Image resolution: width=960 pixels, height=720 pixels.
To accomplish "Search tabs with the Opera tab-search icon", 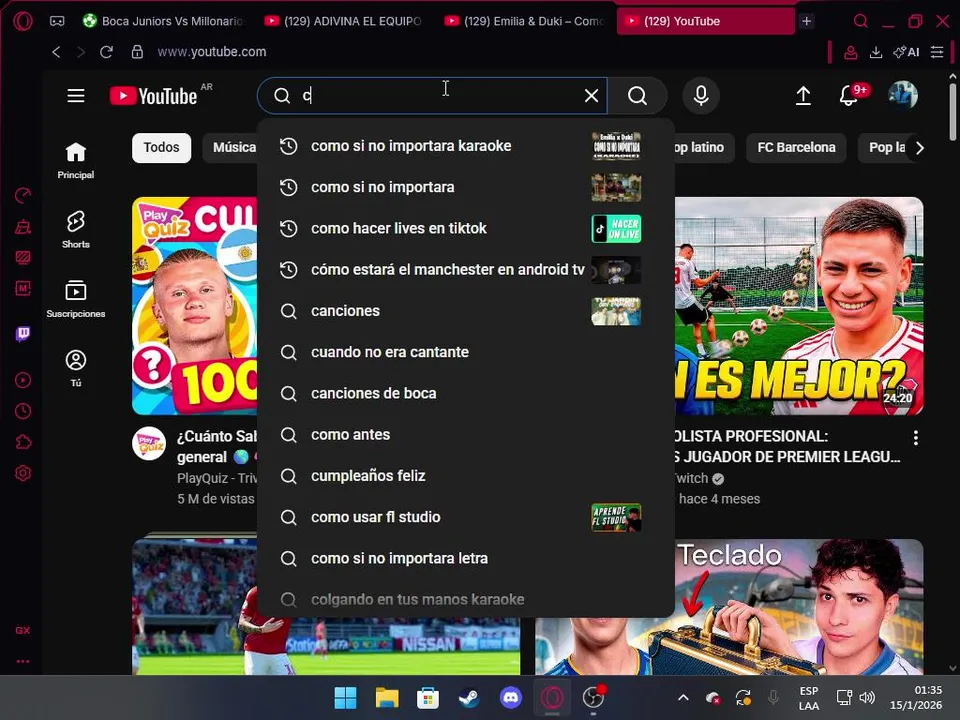I will tap(861, 21).
